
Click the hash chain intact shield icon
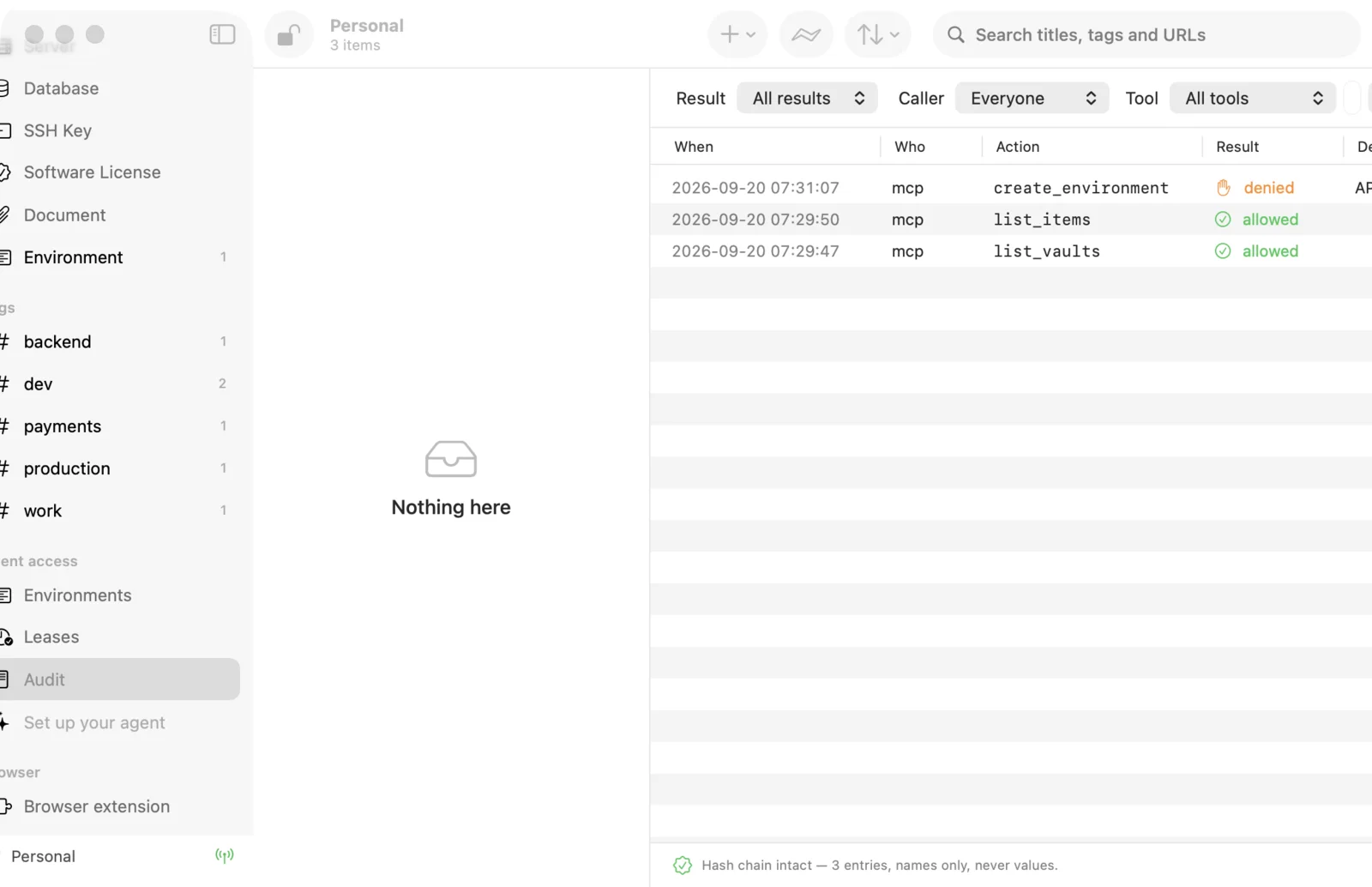tap(683, 866)
